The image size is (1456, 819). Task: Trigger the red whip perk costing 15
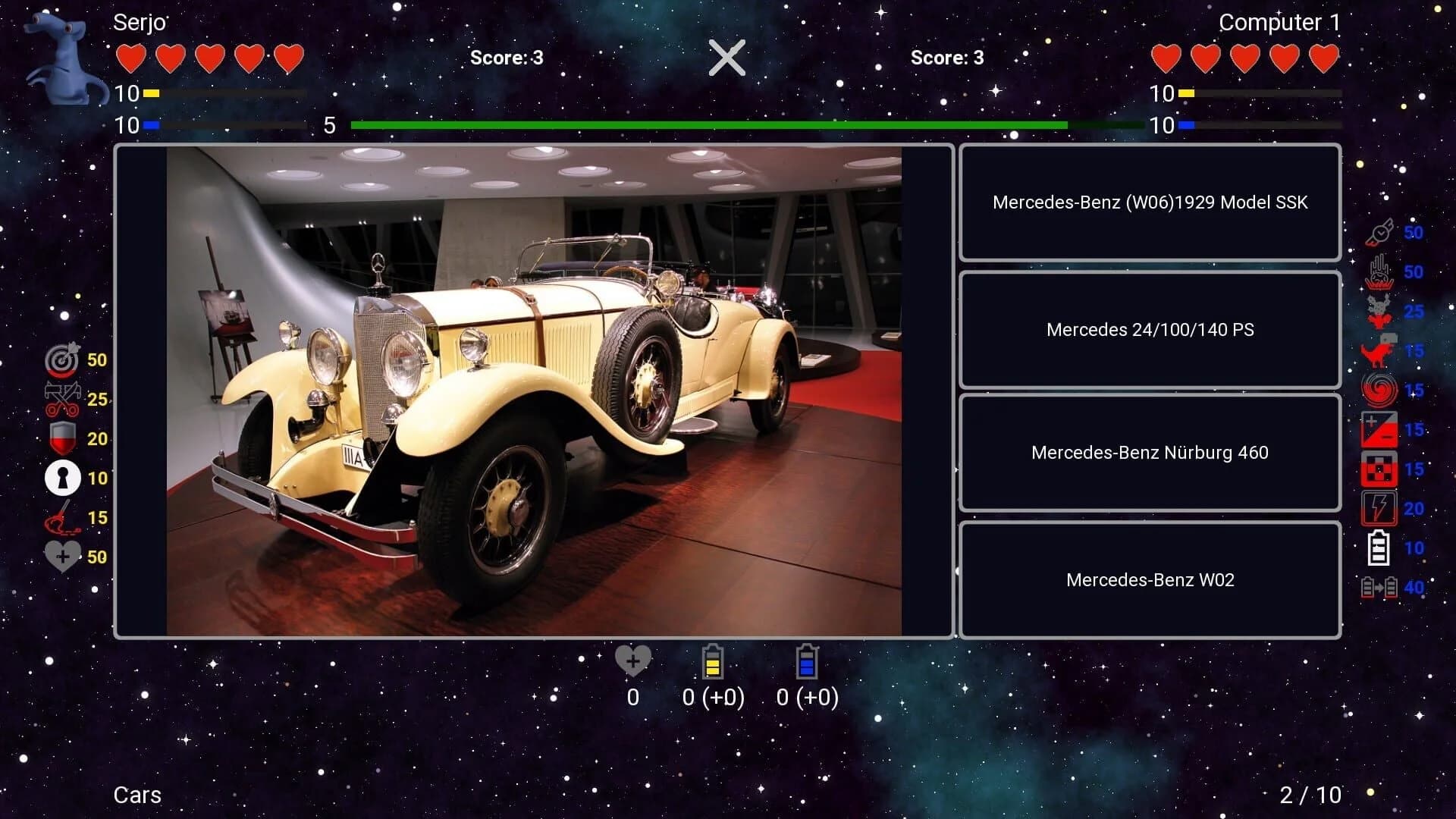pyautogui.click(x=64, y=517)
